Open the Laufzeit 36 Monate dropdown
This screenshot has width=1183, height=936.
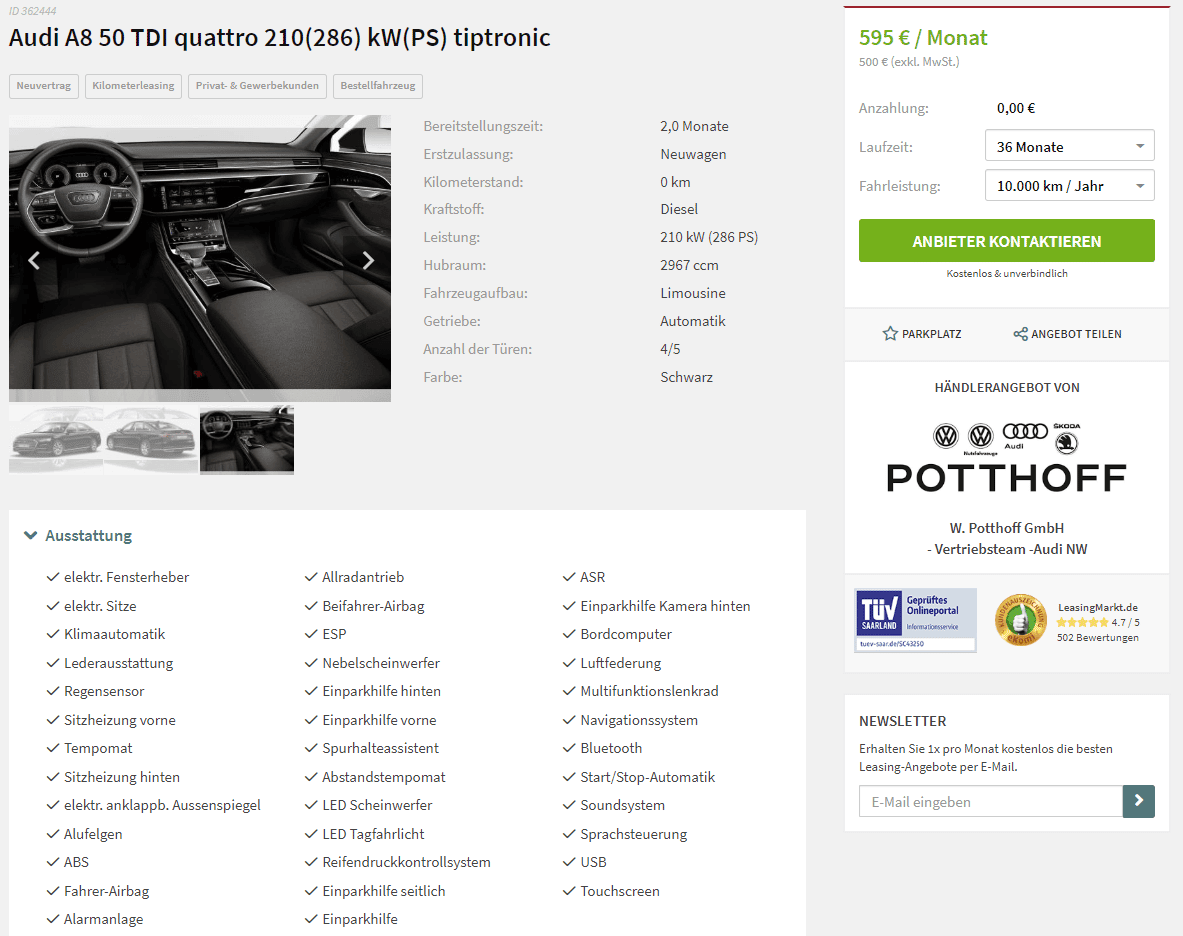[1070, 146]
